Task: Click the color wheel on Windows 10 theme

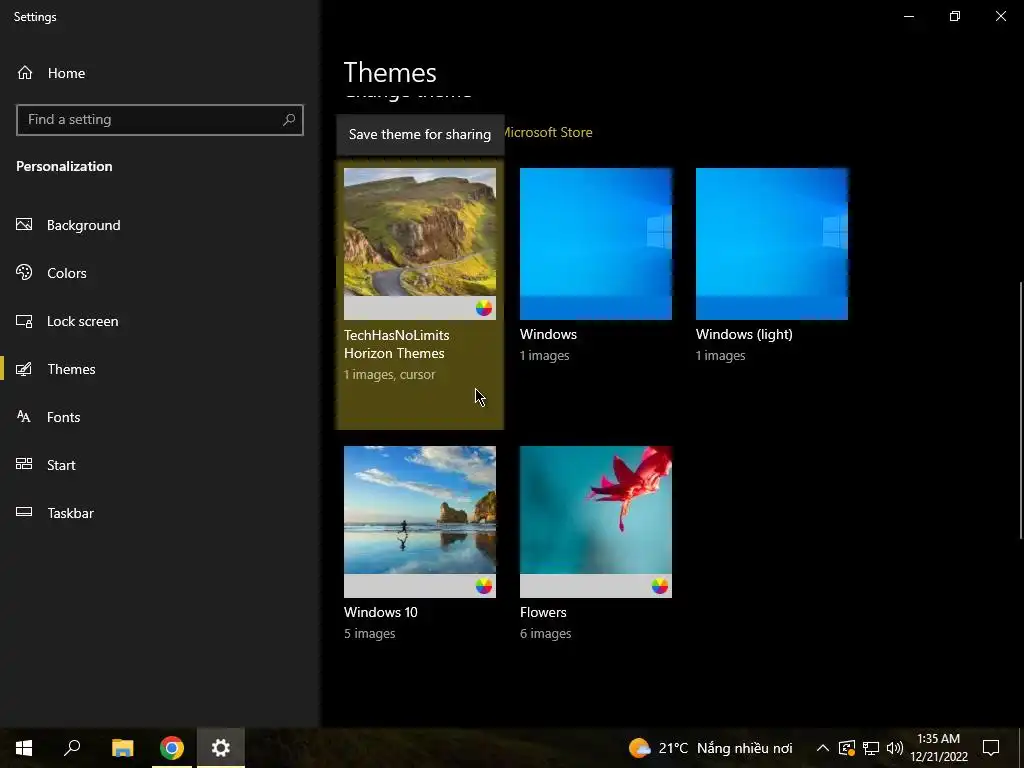Action: click(484, 586)
